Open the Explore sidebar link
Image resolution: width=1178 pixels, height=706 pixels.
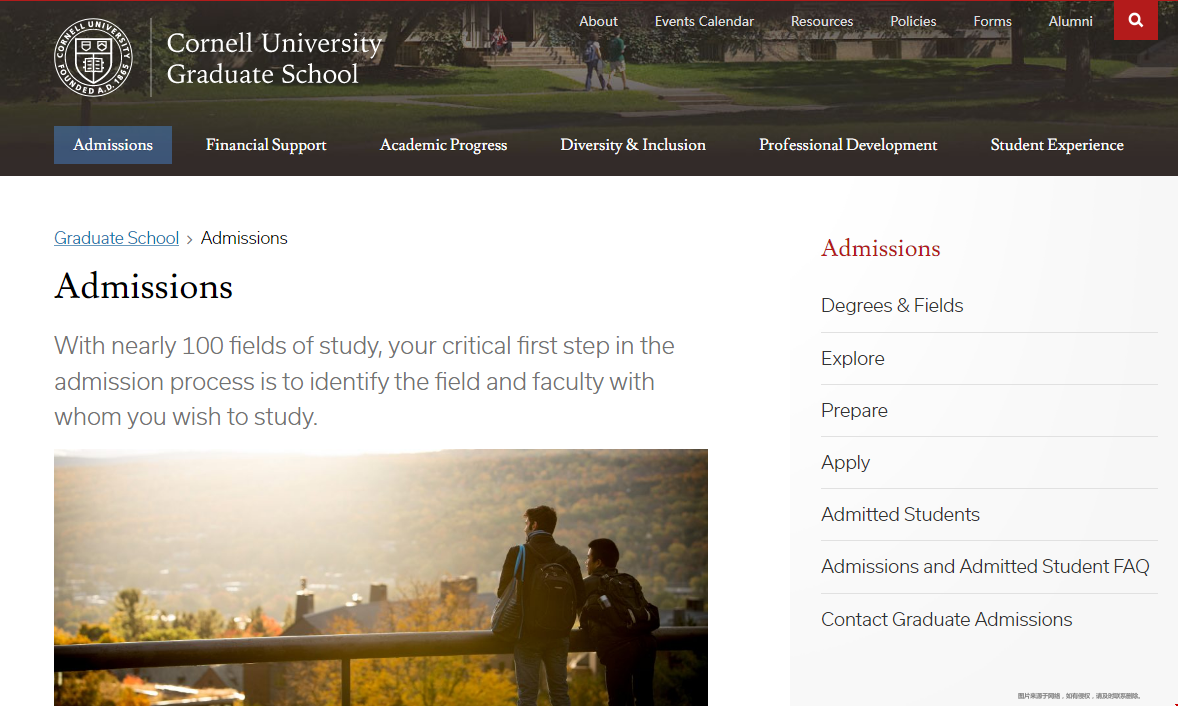[853, 359]
